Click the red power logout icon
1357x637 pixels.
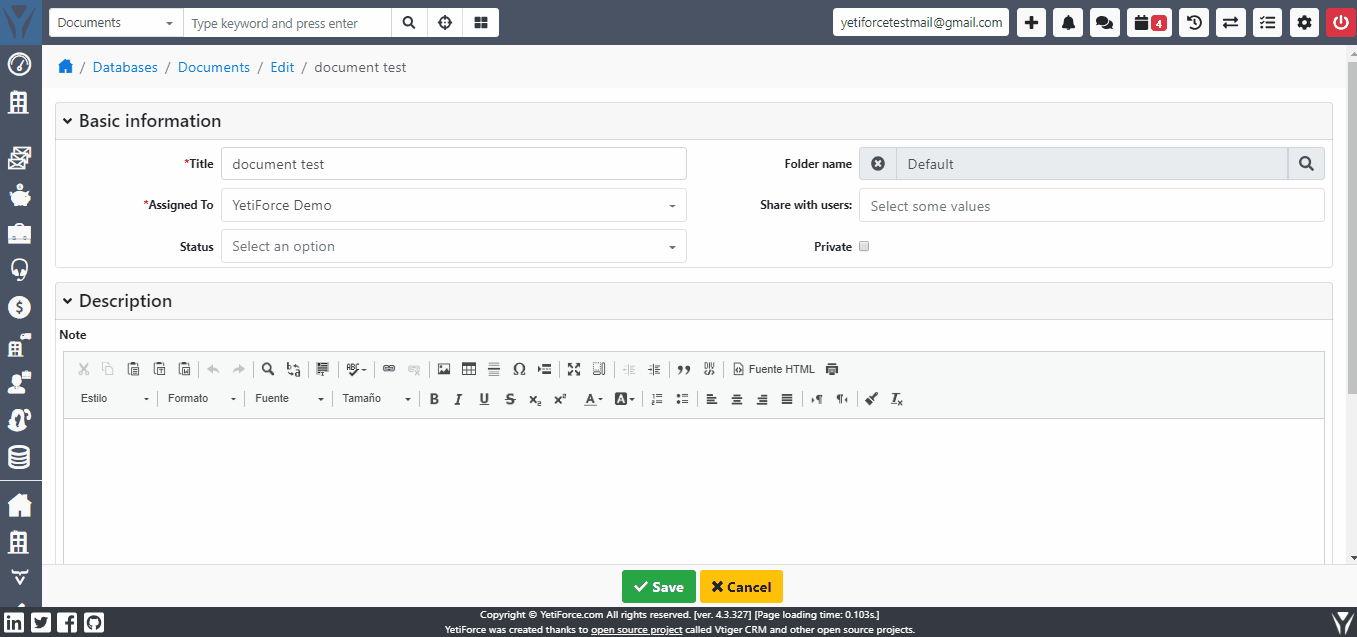1341,23
